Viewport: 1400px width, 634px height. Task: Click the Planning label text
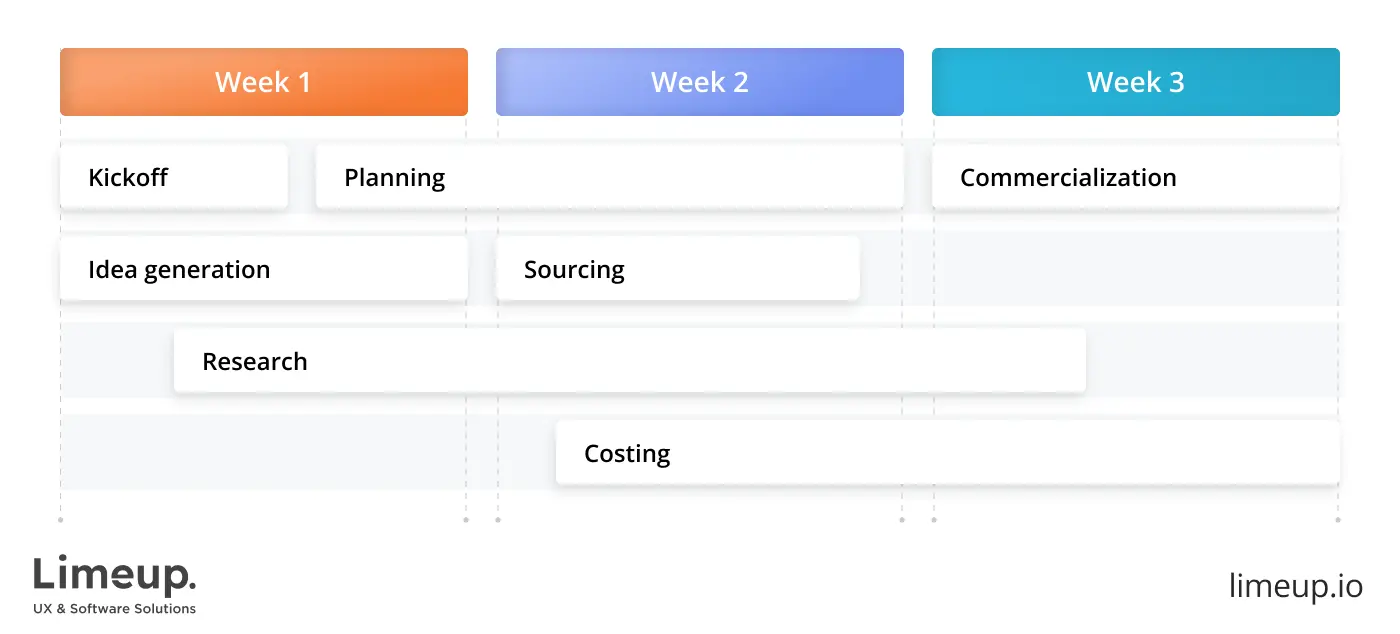(395, 178)
